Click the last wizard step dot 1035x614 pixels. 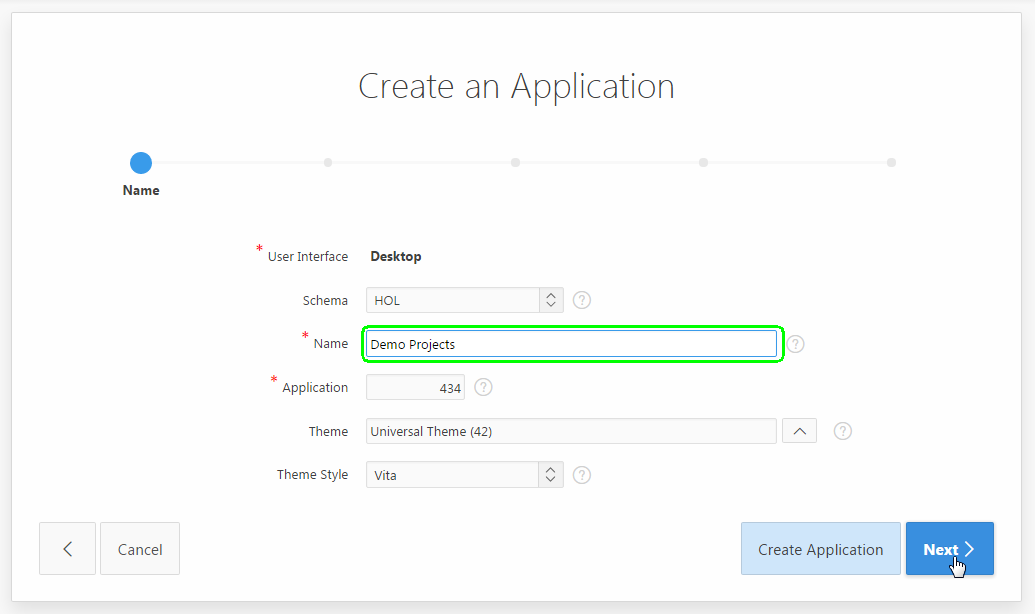click(891, 162)
